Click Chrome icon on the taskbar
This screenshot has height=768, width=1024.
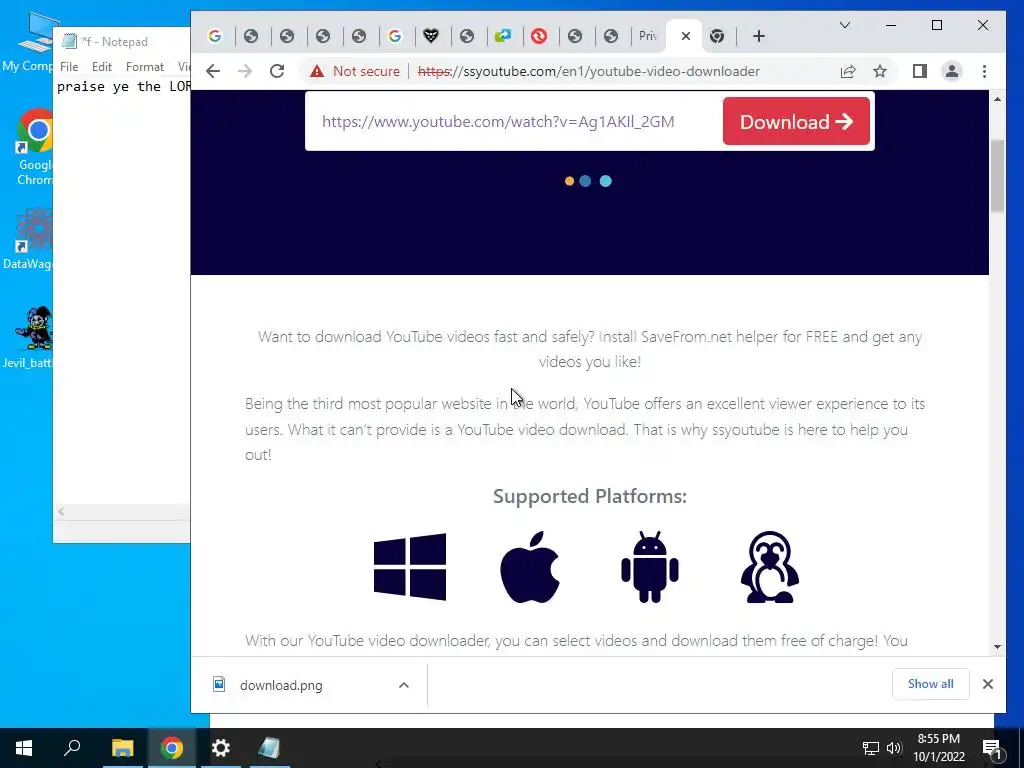[x=172, y=748]
